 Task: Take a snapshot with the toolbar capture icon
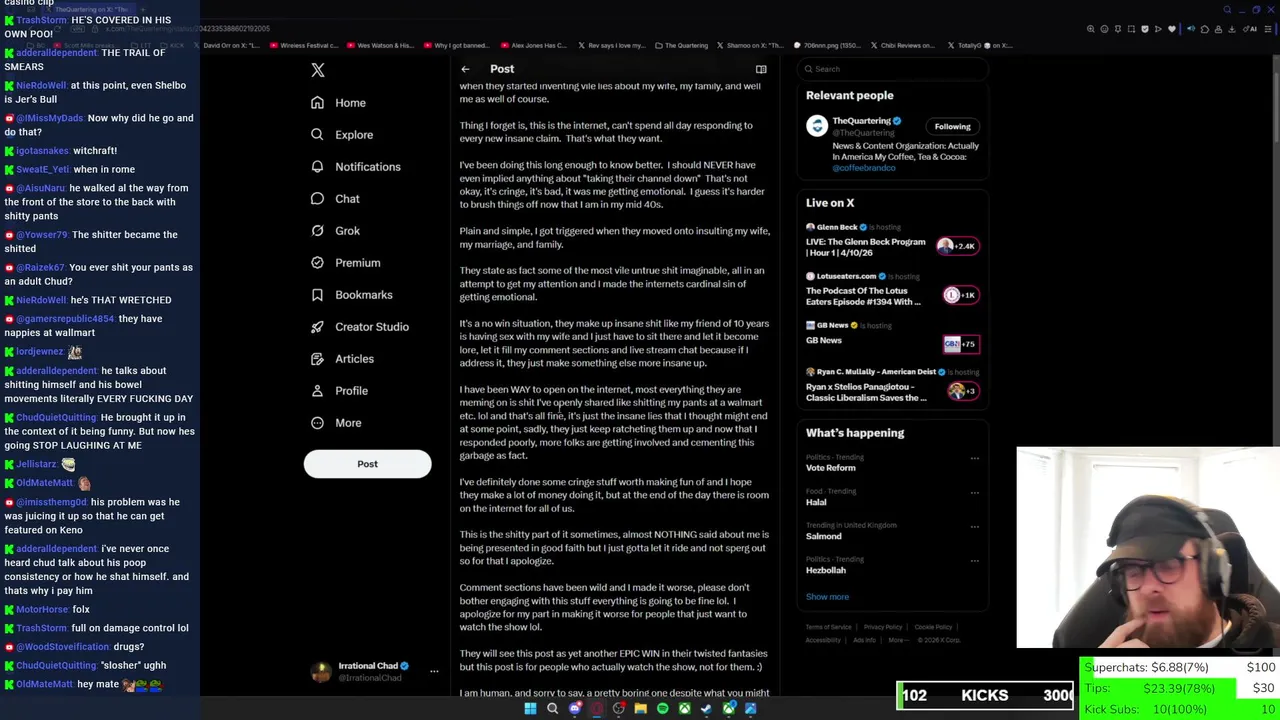point(1131,29)
